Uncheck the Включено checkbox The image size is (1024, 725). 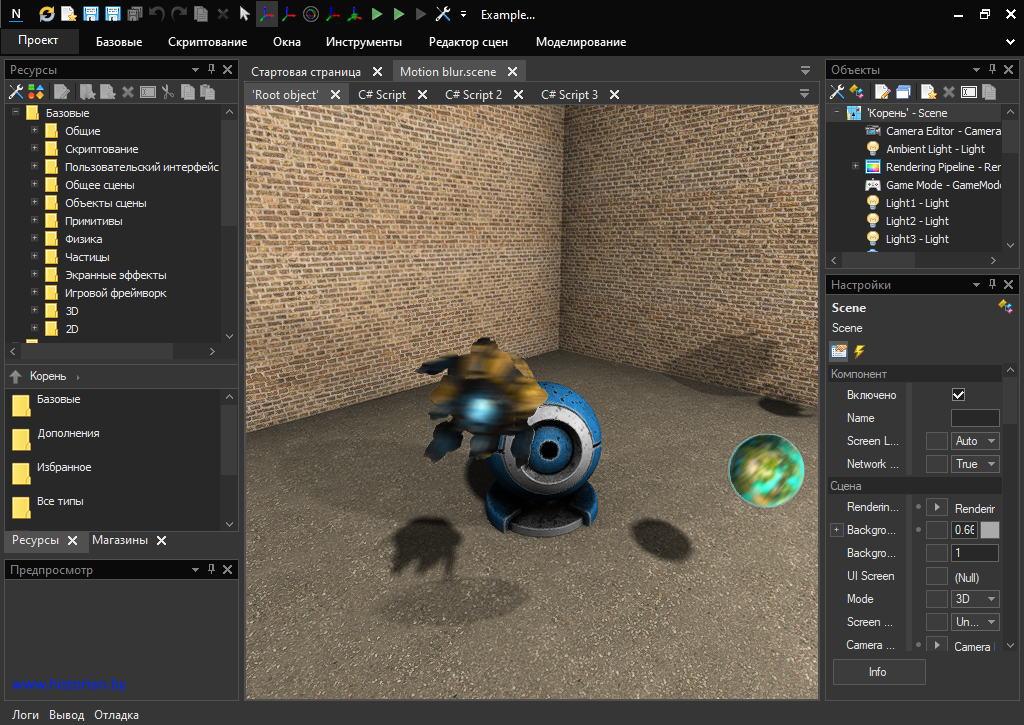(959, 395)
